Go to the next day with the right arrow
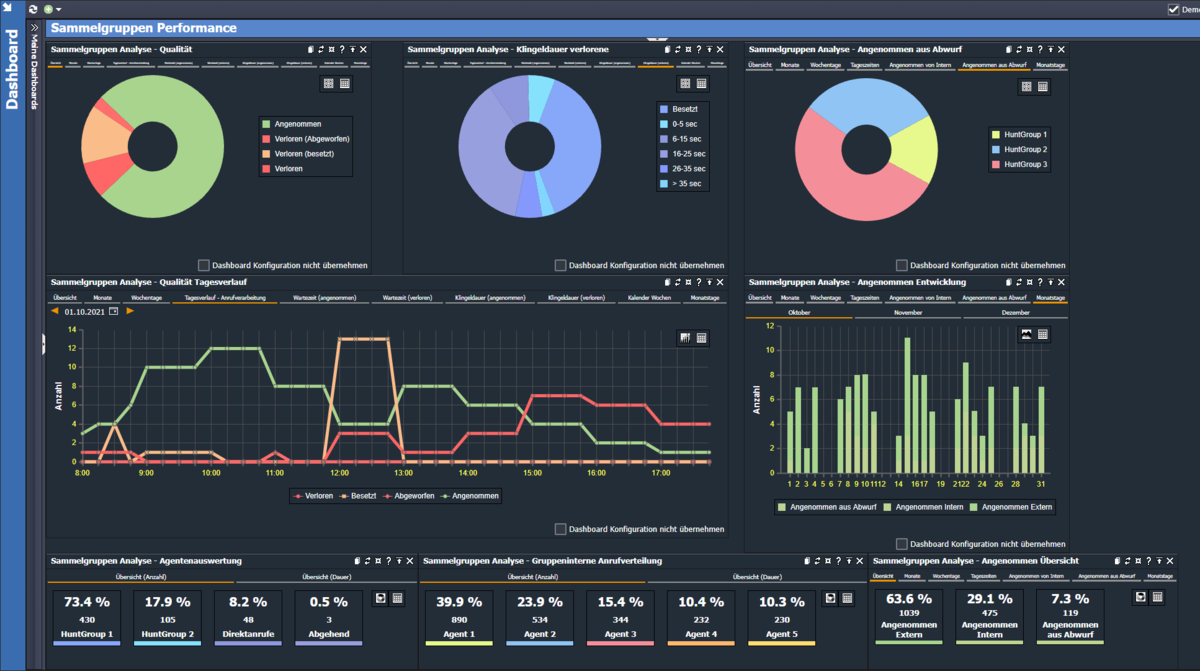The width and height of the screenshot is (1200, 671). pyautogui.click(x=130, y=312)
